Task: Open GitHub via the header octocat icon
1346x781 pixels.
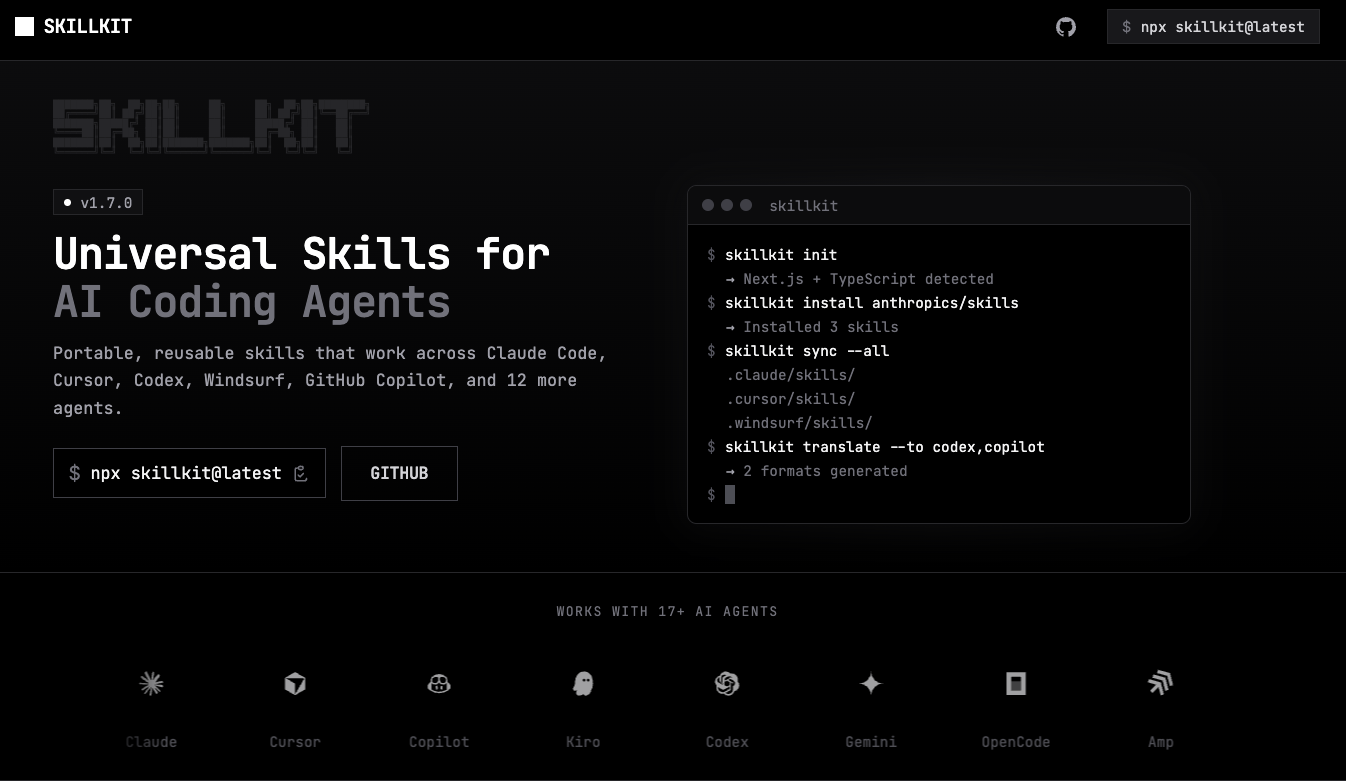Action: (x=1066, y=27)
